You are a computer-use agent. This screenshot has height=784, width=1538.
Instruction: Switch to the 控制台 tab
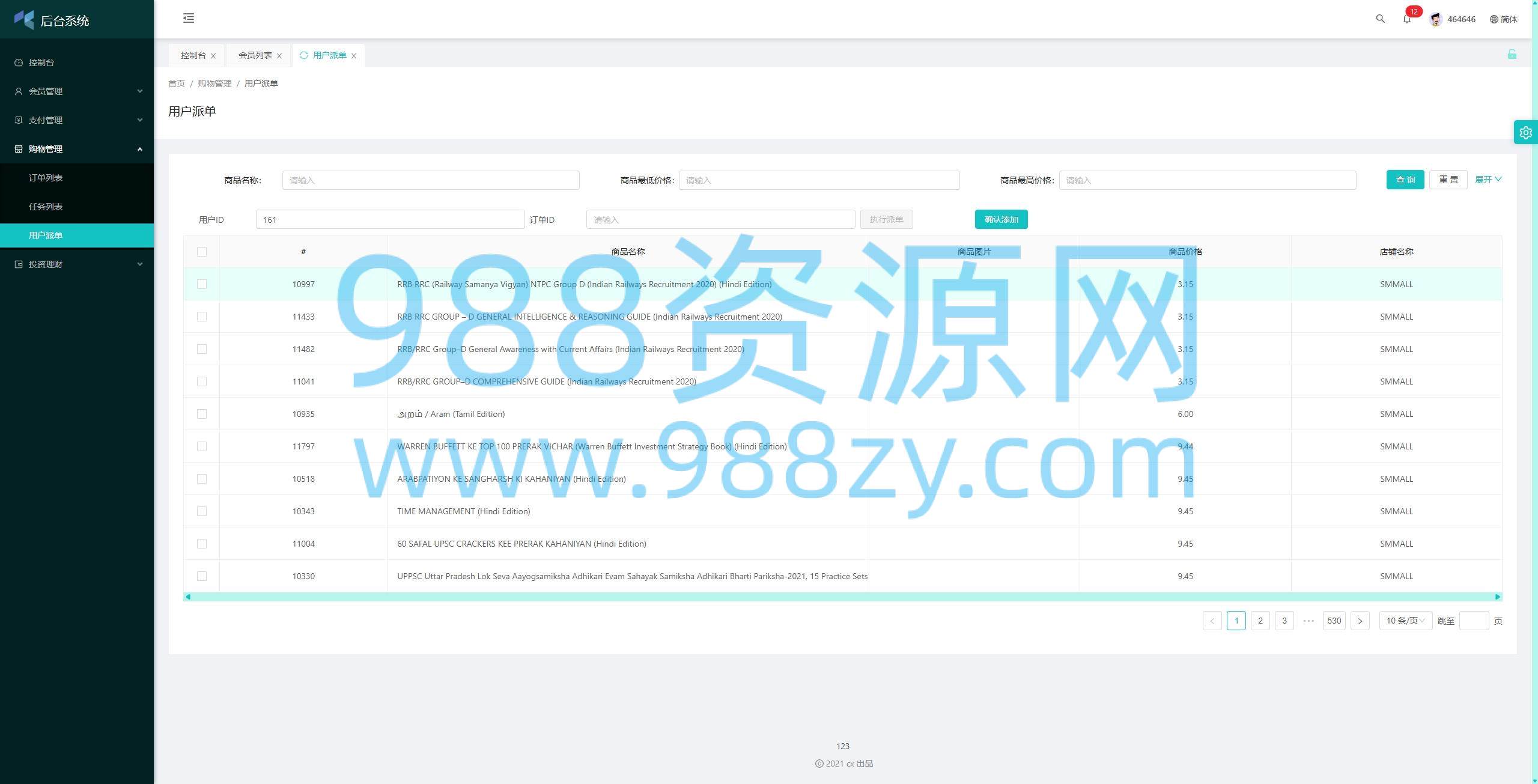[x=193, y=55]
